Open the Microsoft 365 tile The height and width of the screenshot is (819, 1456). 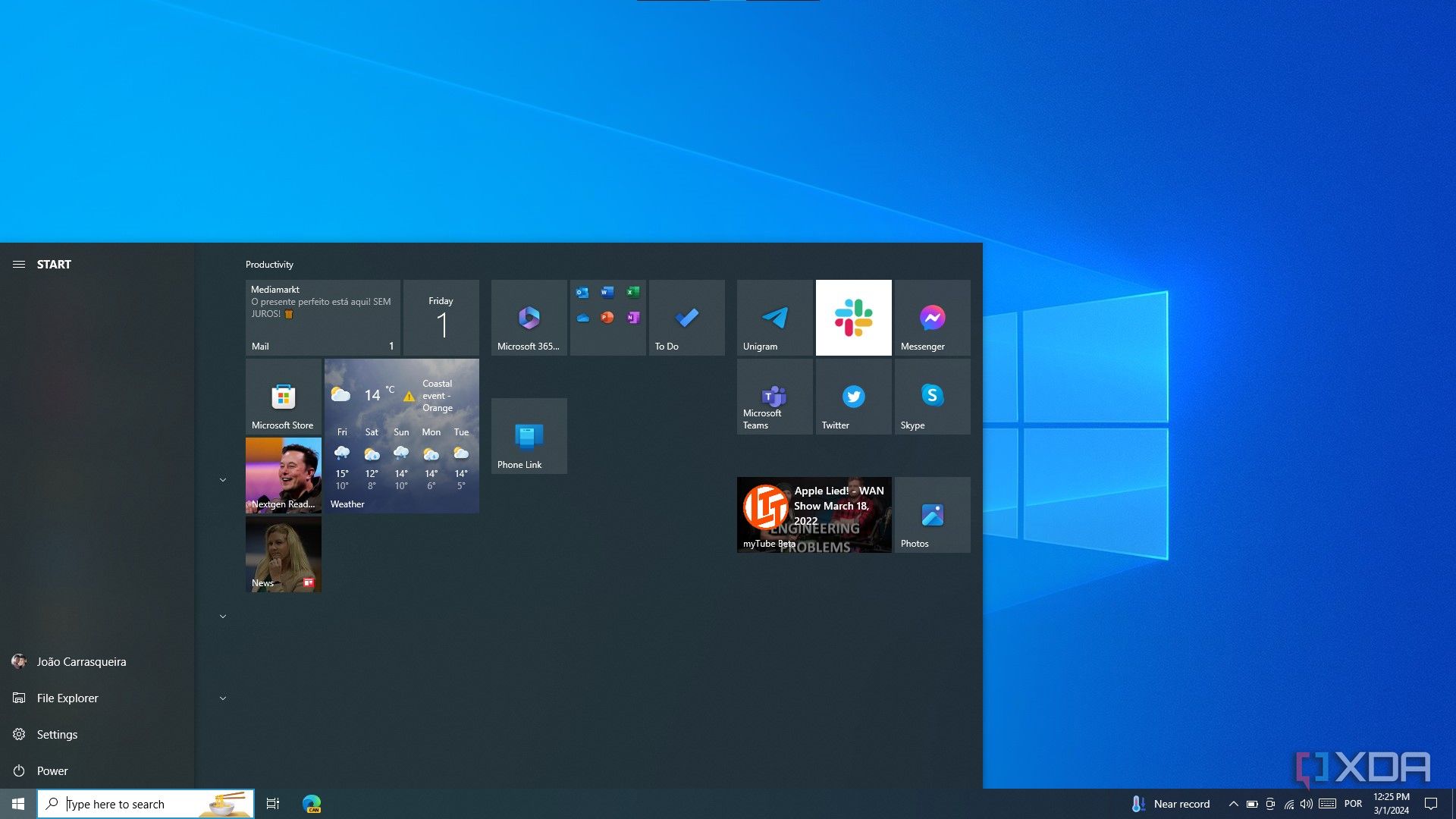tap(529, 318)
